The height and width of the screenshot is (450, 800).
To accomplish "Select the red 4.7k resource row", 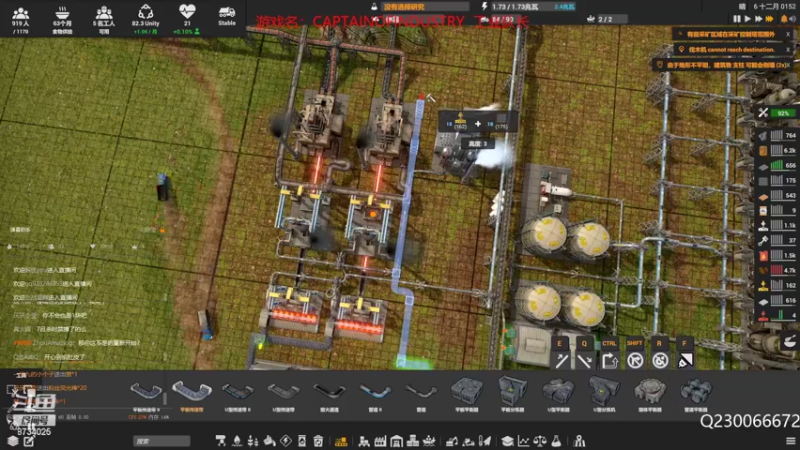I will 777,270.
